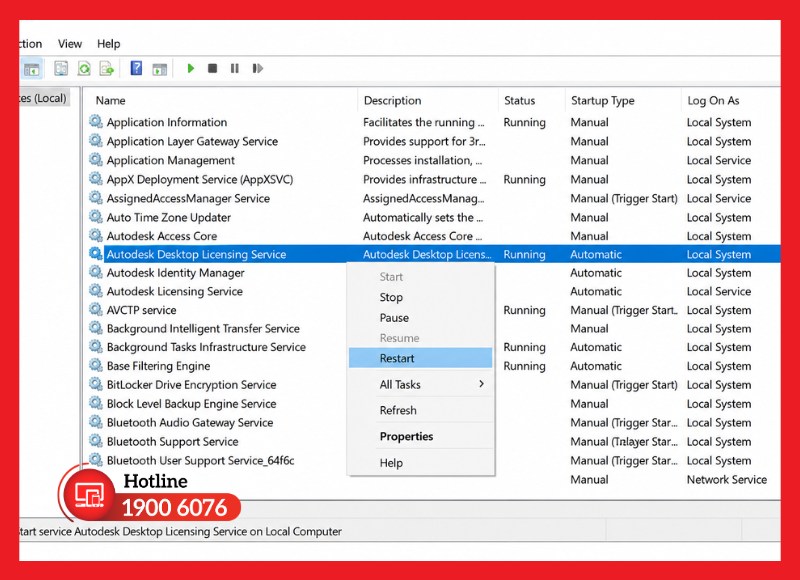Click the Refresh toolbar icon
The width and height of the screenshot is (800, 580).
coord(84,68)
